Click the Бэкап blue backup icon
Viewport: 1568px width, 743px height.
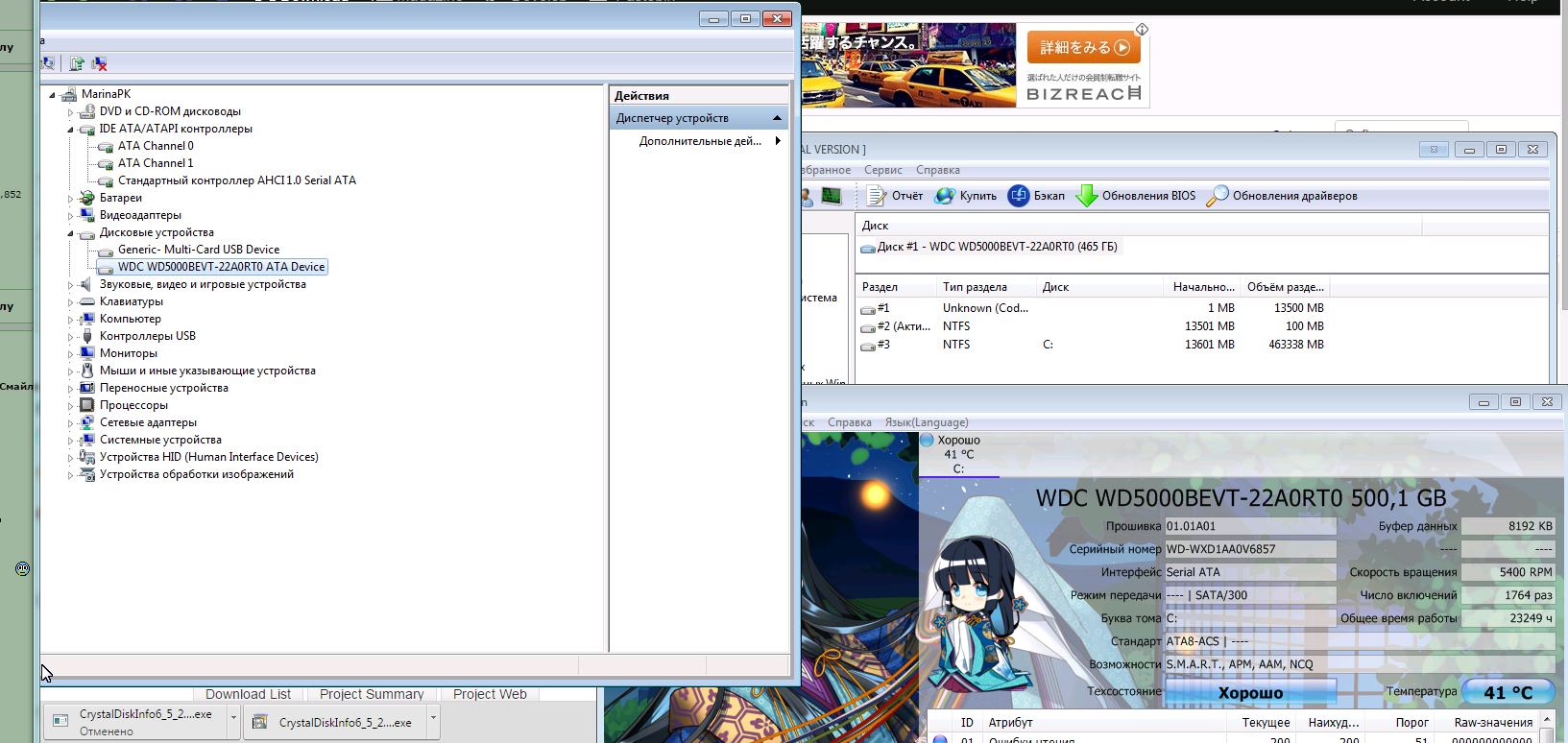click(1018, 196)
